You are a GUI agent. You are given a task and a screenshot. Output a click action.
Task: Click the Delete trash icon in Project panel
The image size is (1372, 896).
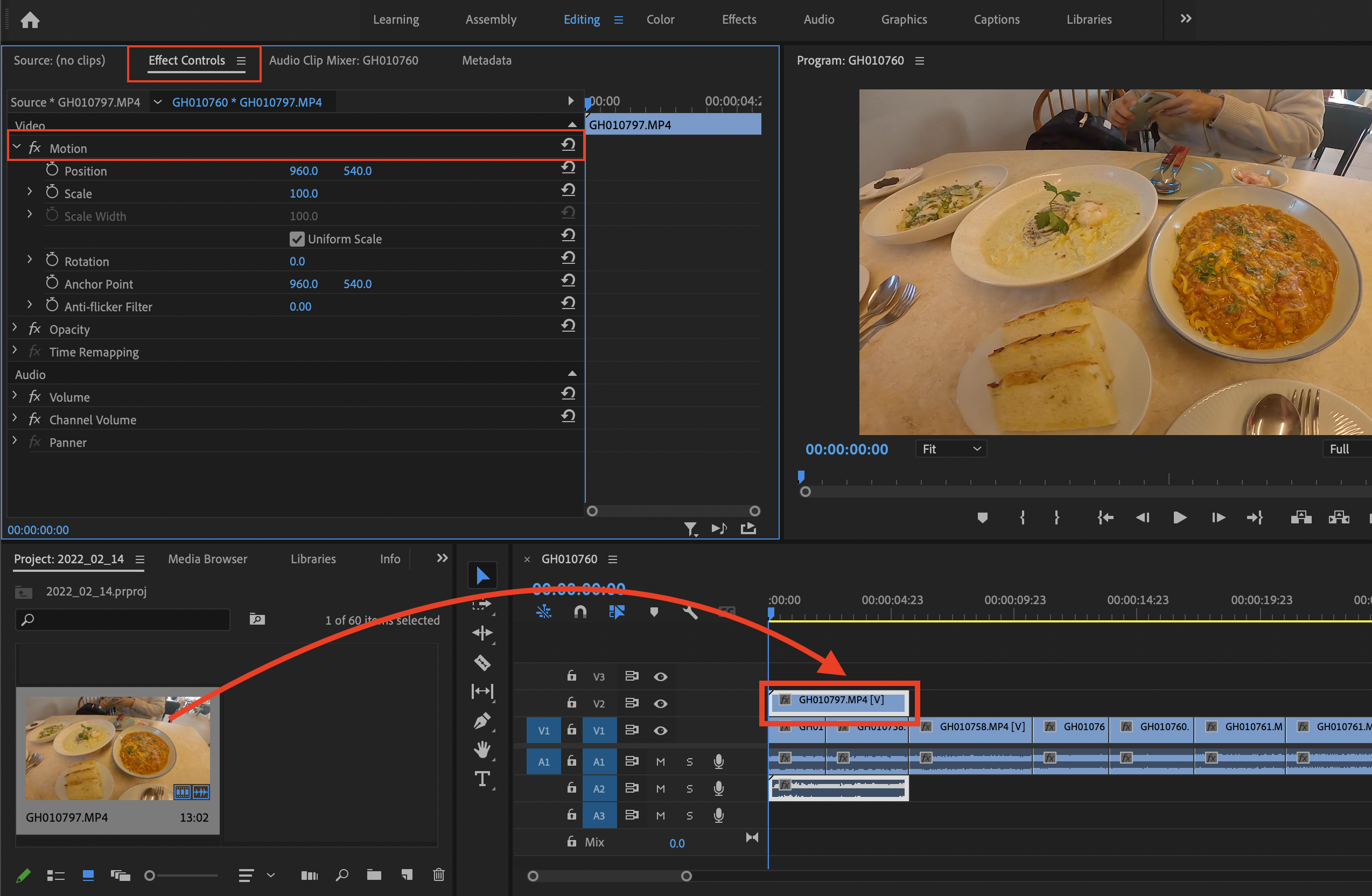pyautogui.click(x=438, y=874)
